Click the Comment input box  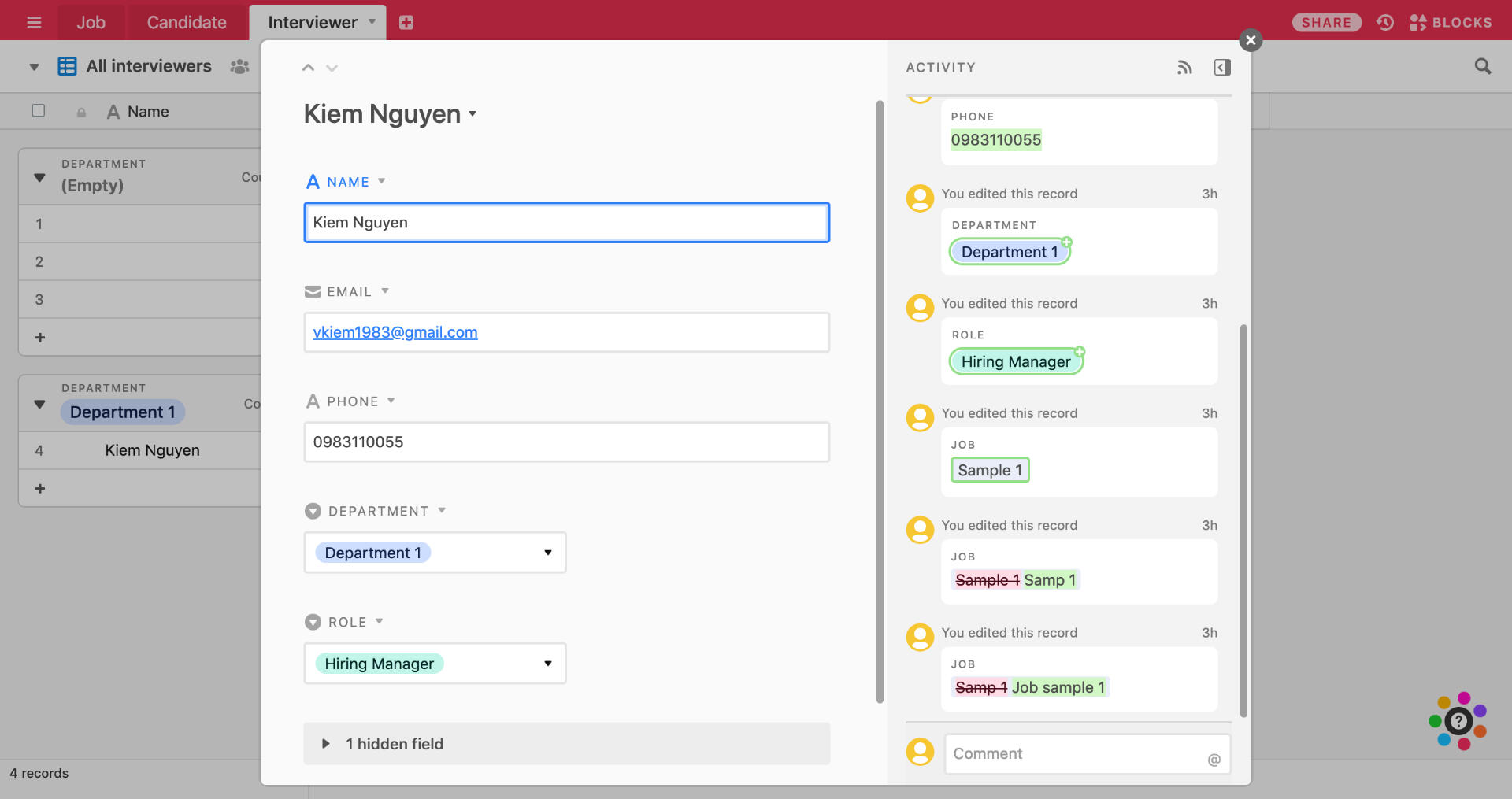pos(1075,754)
